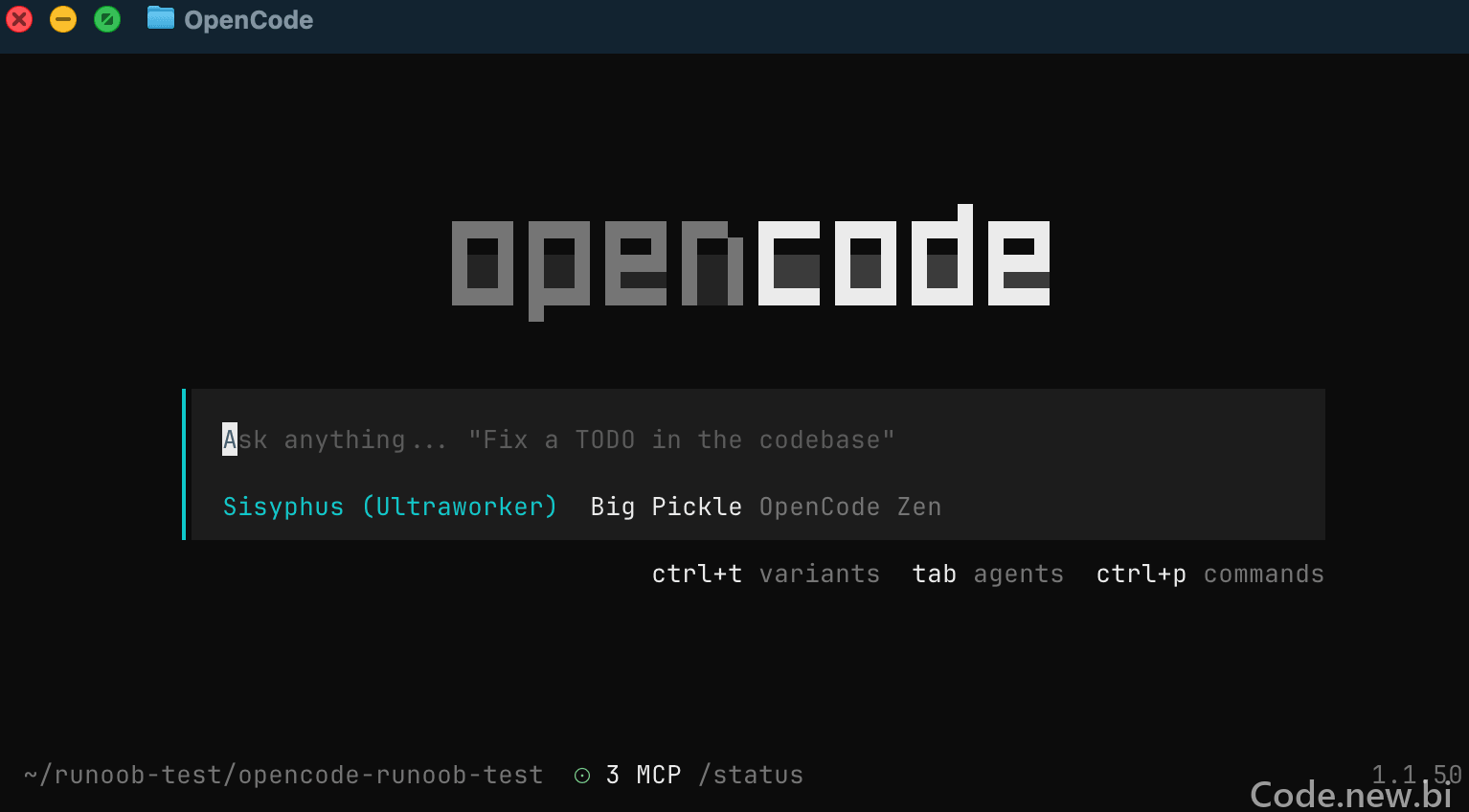Click the tab agents shortcut hint
This screenshot has width=1469, height=812.
[987, 574]
